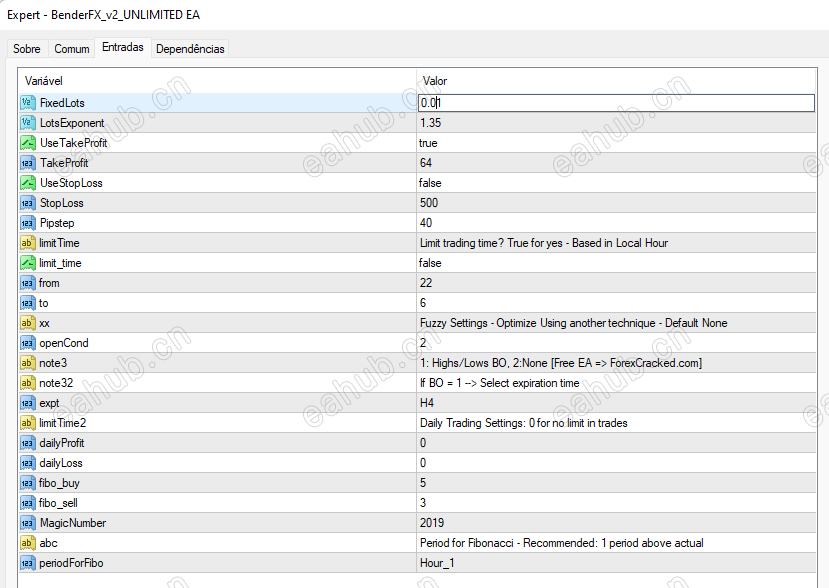The width and height of the screenshot is (829, 588).
Task: Click the UseStopLoss boolean icon
Action: 27,183
